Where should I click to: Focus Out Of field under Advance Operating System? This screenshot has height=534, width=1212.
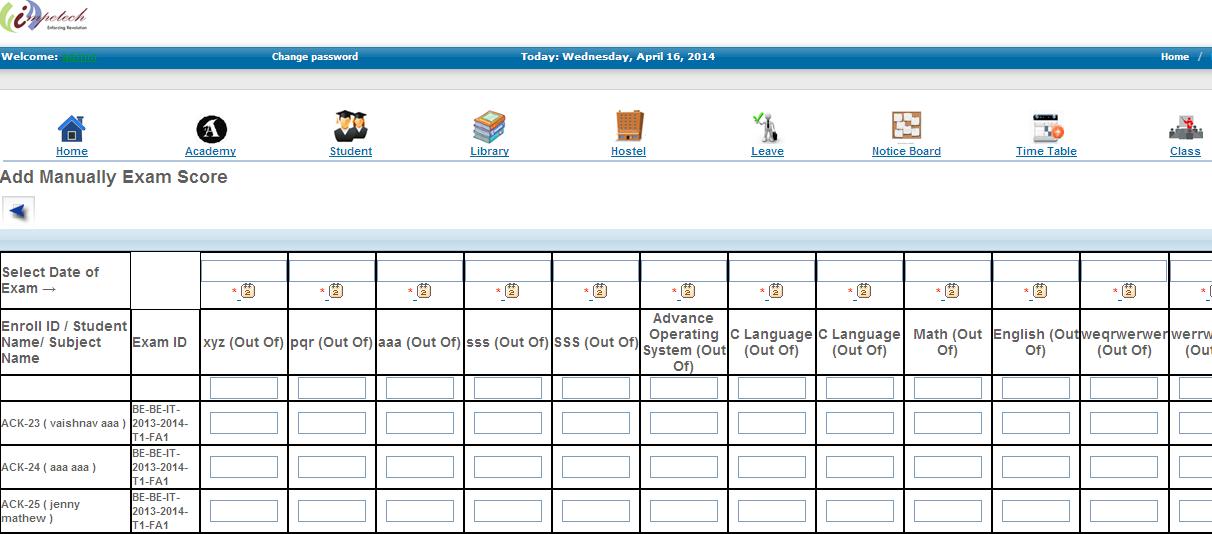[x=684, y=388]
